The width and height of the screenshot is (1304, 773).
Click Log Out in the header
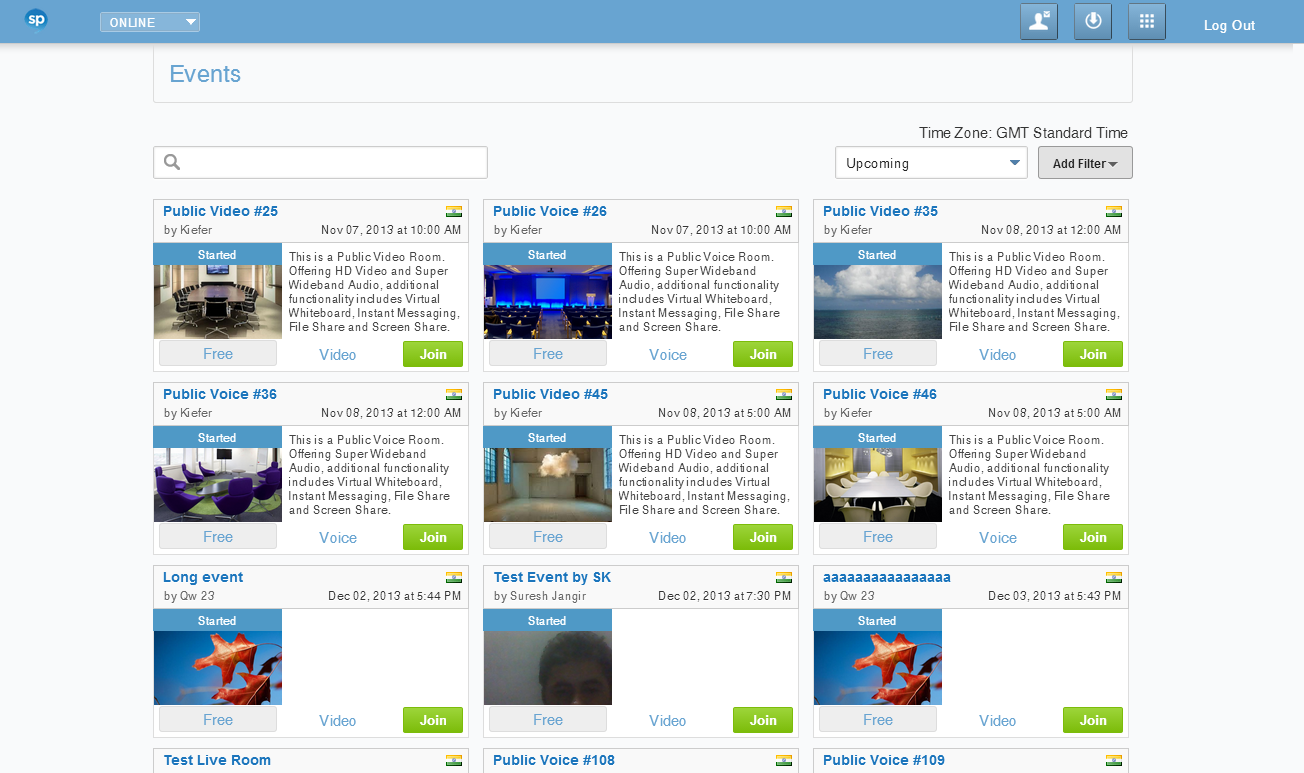[1229, 25]
